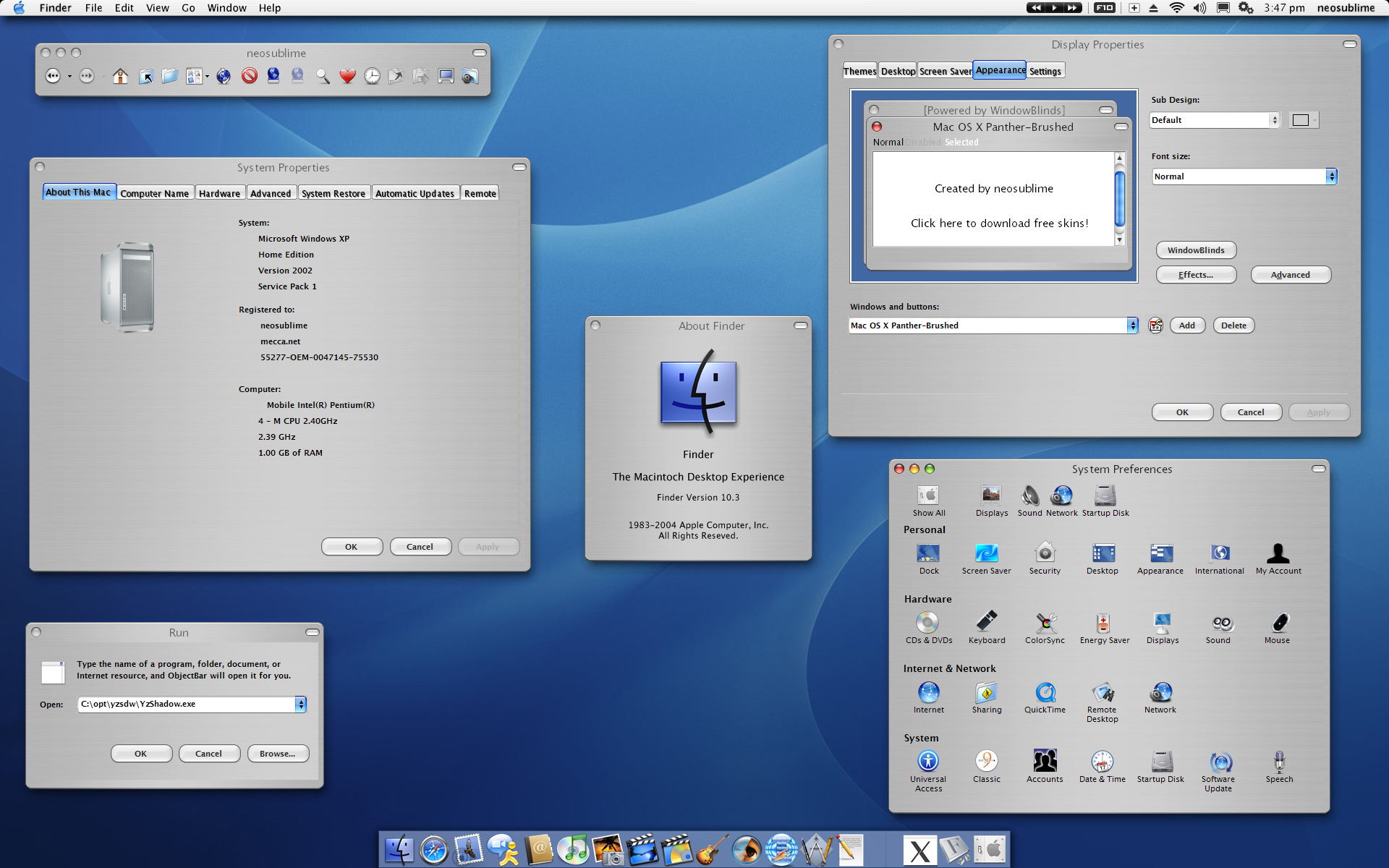The image size is (1389, 868).
Task: Select the Hardware tab in System Properties
Action: click(x=218, y=193)
